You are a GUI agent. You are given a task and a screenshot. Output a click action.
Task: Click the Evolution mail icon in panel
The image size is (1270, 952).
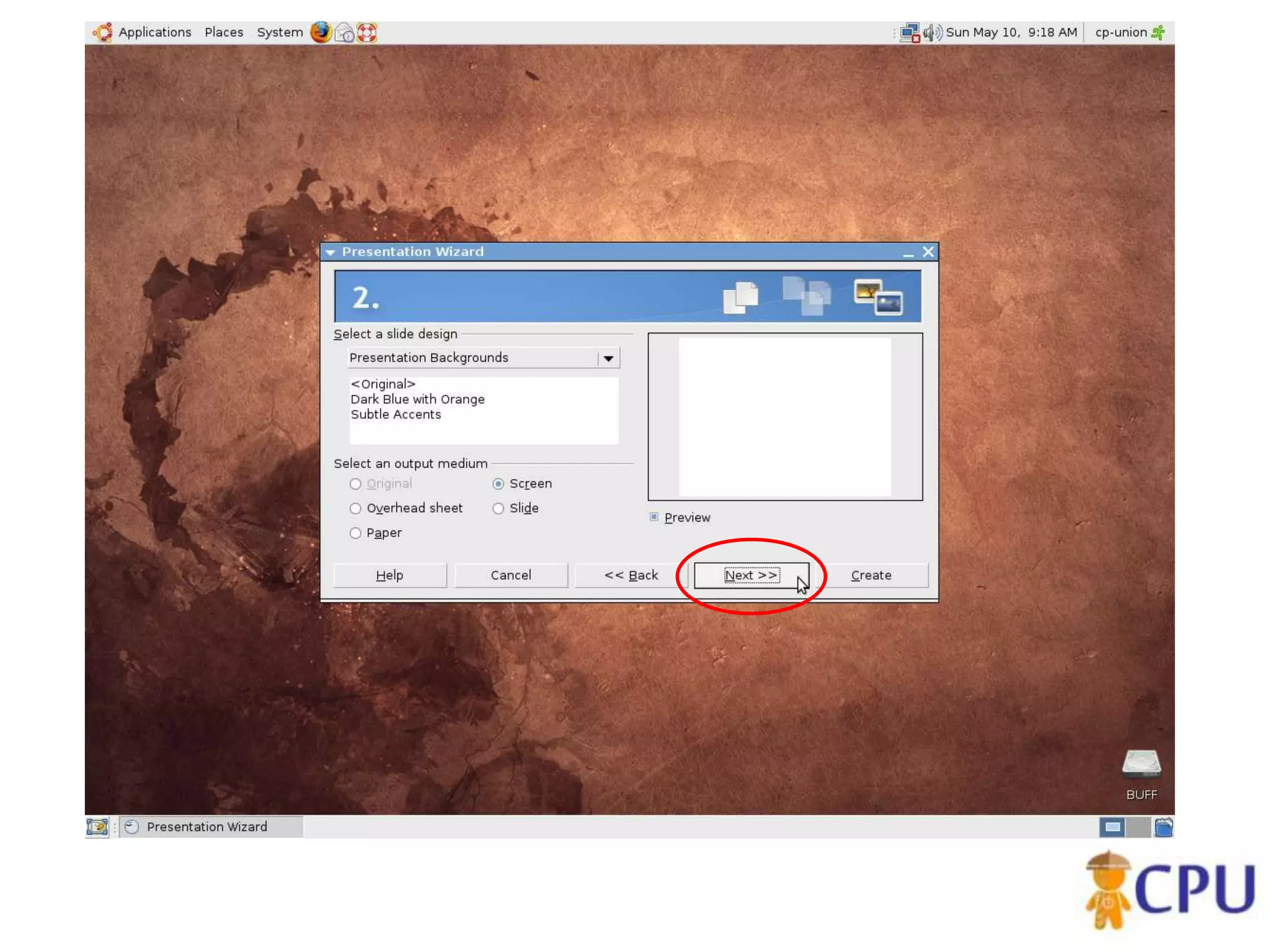(344, 32)
